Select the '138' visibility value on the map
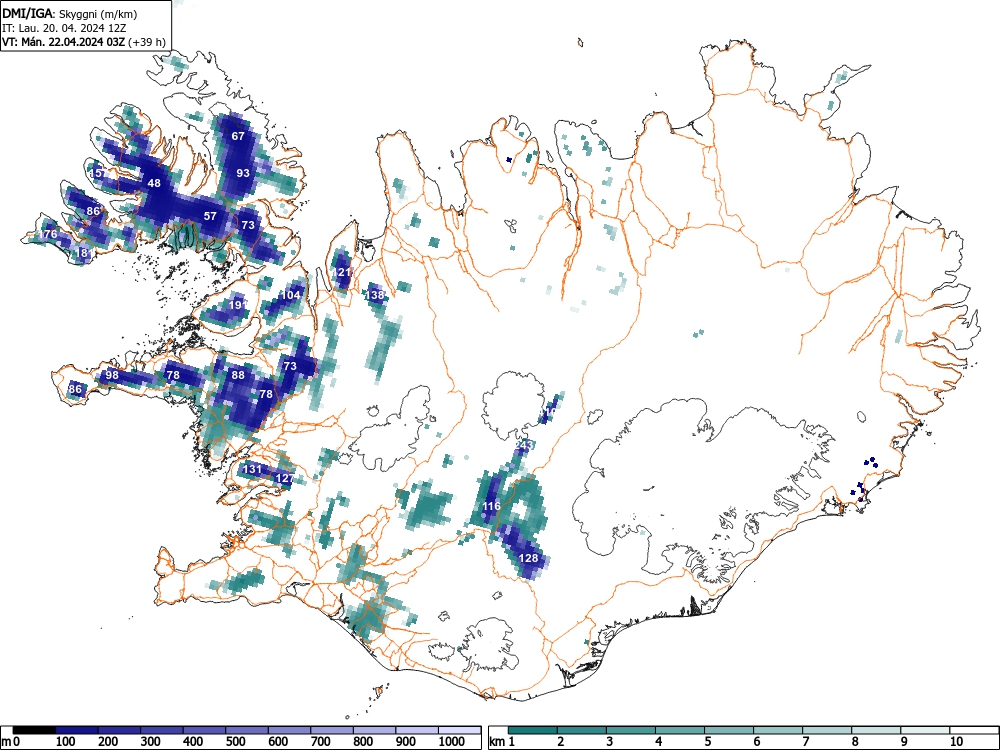This screenshot has width=1000, height=750. pyautogui.click(x=375, y=295)
